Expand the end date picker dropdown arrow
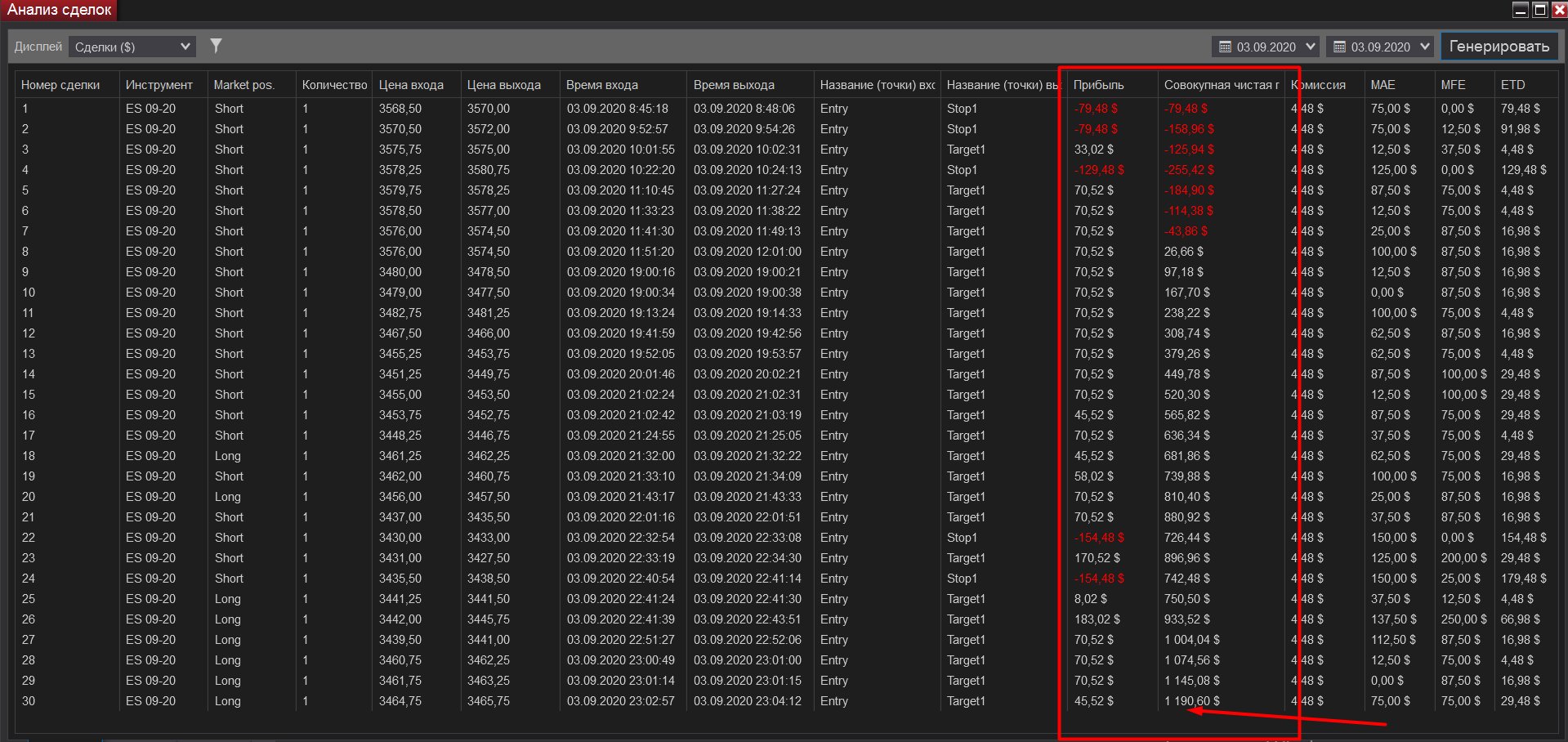The height and width of the screenshot is (742, 1568). point(1425,47)
